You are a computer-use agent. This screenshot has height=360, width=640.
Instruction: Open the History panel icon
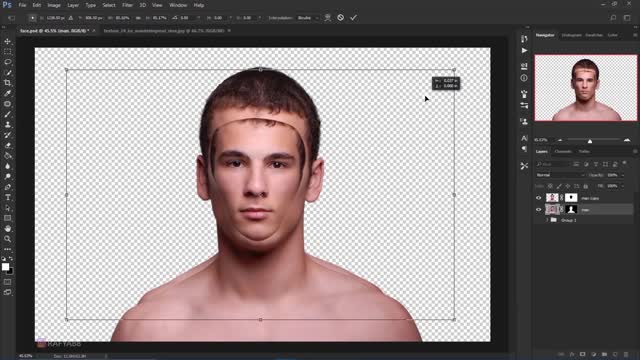(x=524, y=39)
